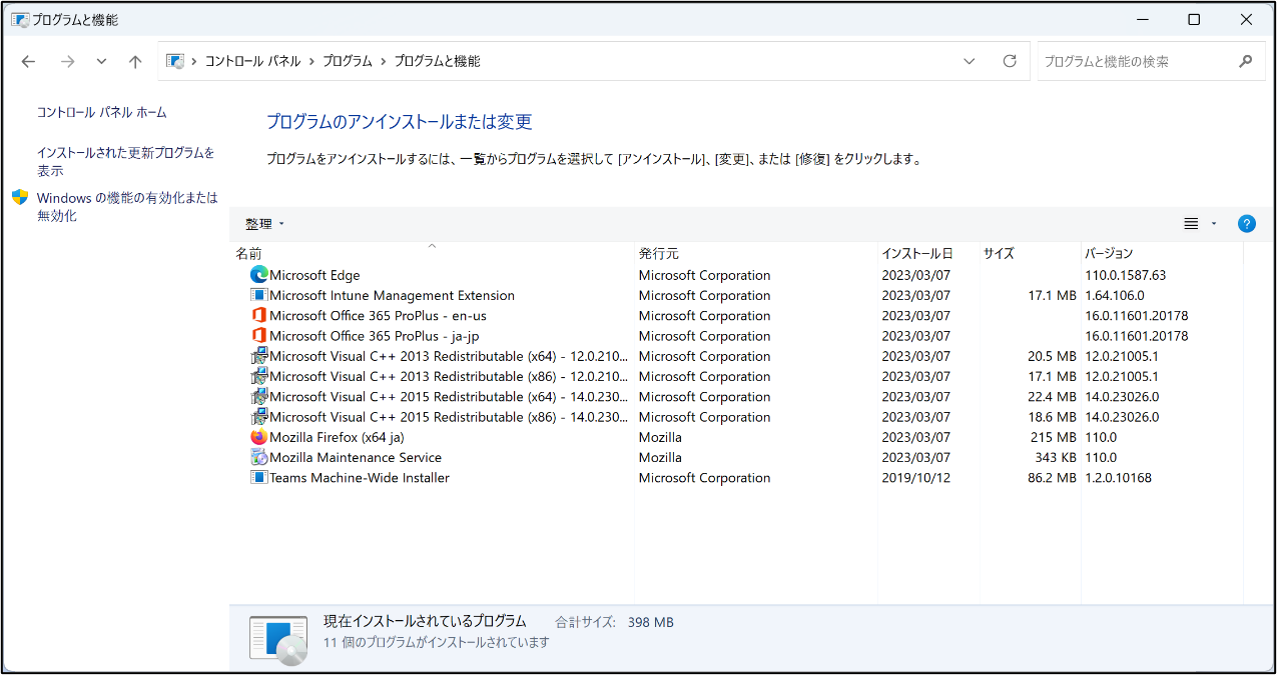Sort by the インストール日 column header
The image size is (1277, 675).
(x=928, y=253)
